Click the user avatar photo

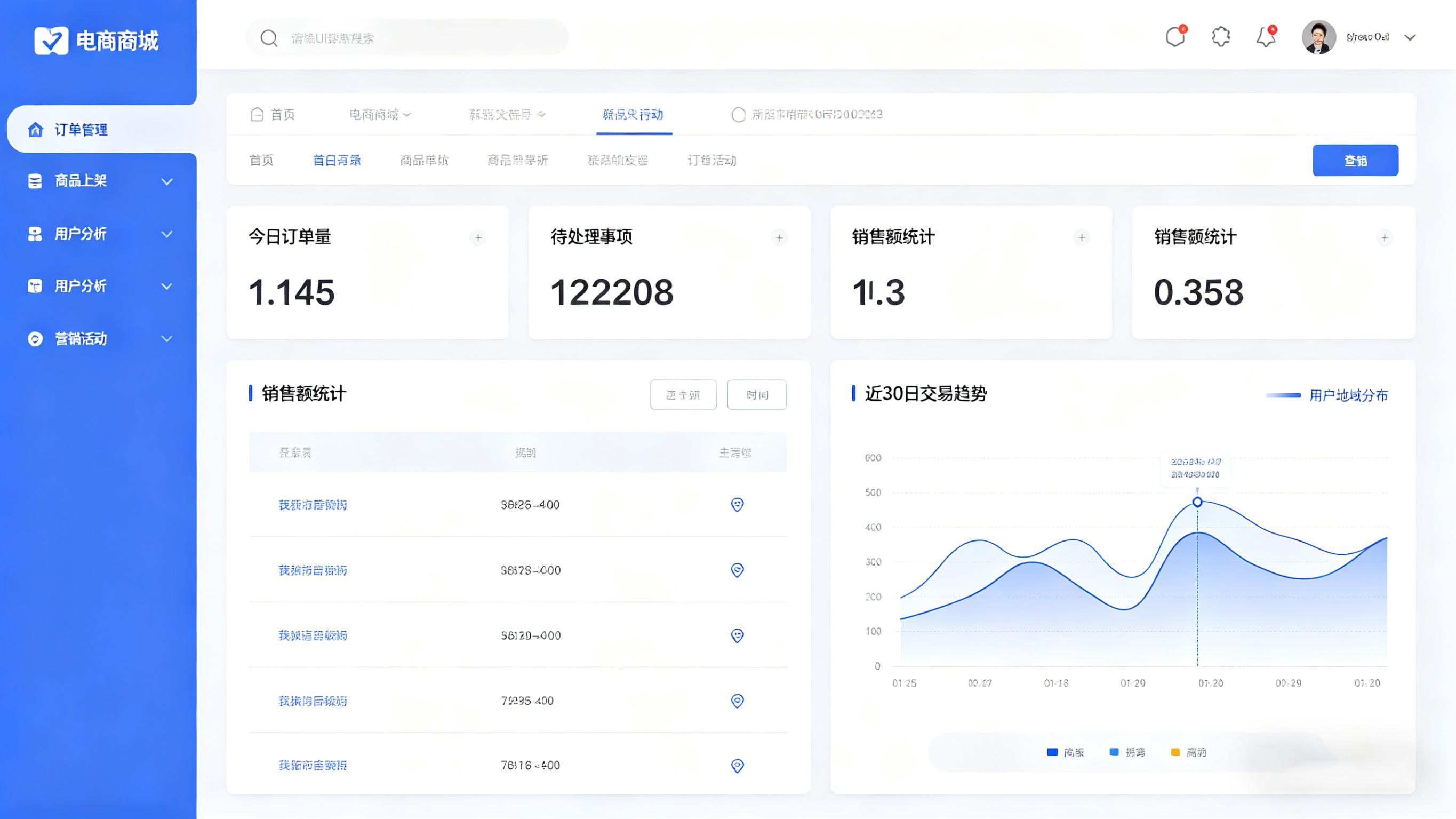(x=1318, y=37)
